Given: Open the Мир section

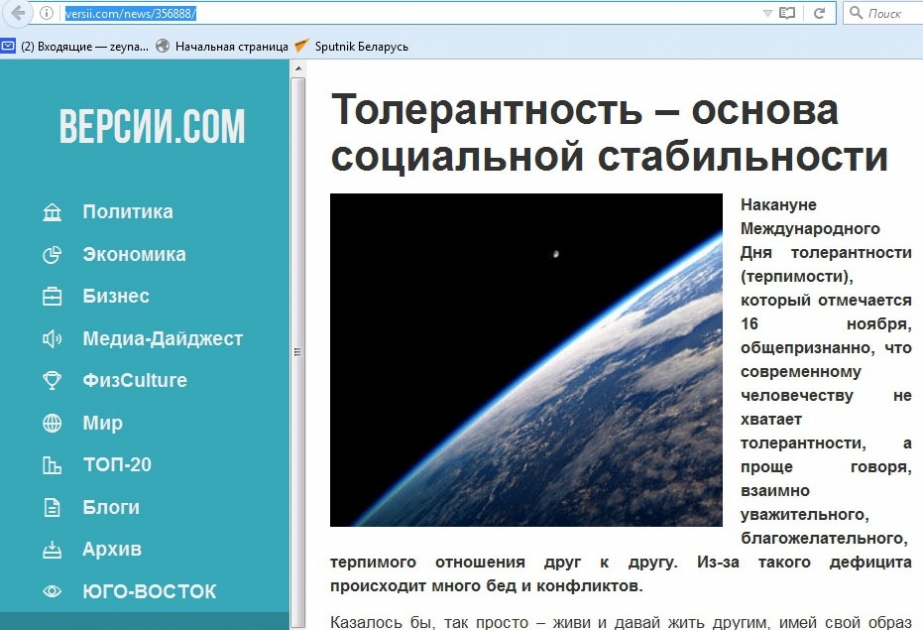Looking at the screenshot, I should [103, 422].
